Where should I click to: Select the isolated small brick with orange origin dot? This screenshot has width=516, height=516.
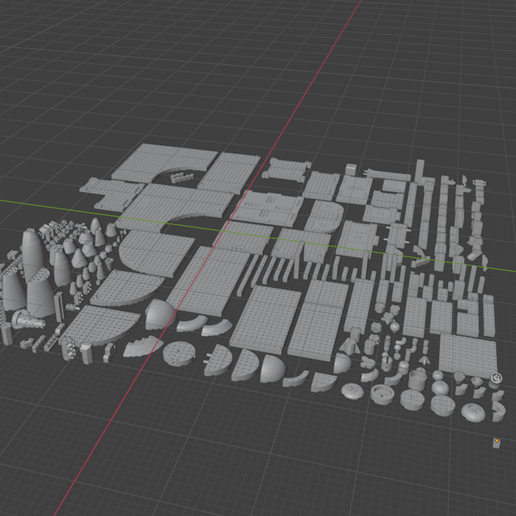click(x=497, y=443)
